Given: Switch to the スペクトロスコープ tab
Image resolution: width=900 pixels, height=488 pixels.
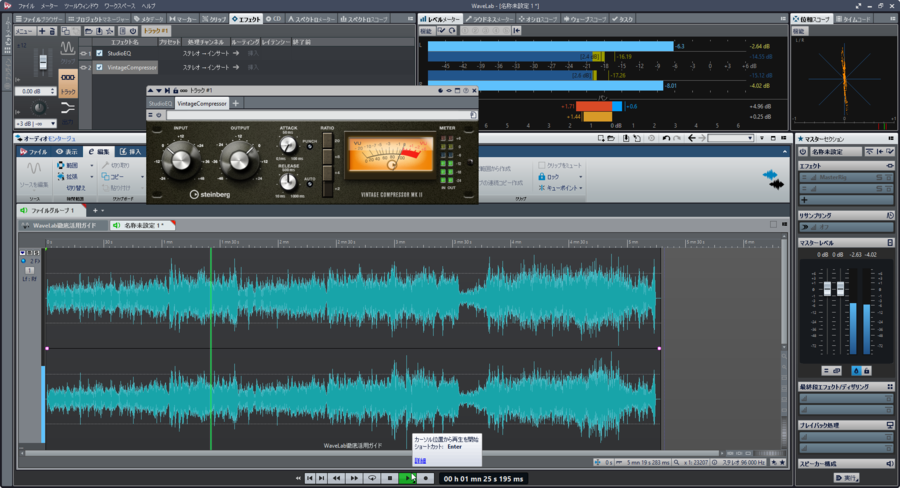Looking at the screenshot, I should pyautogui.click(x=364, y=19).
